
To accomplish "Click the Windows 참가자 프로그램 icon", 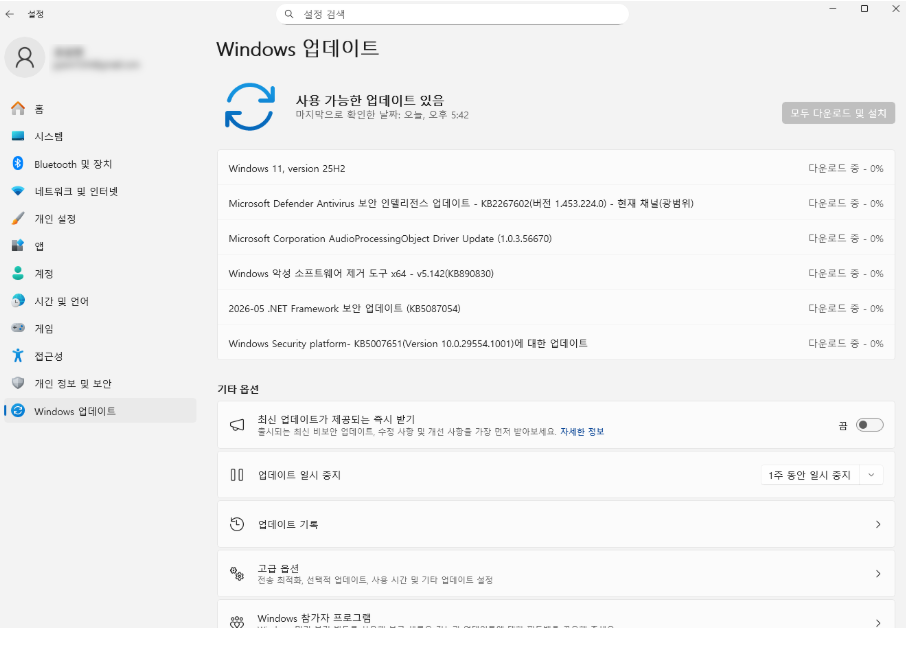I will tap(237, 622).
